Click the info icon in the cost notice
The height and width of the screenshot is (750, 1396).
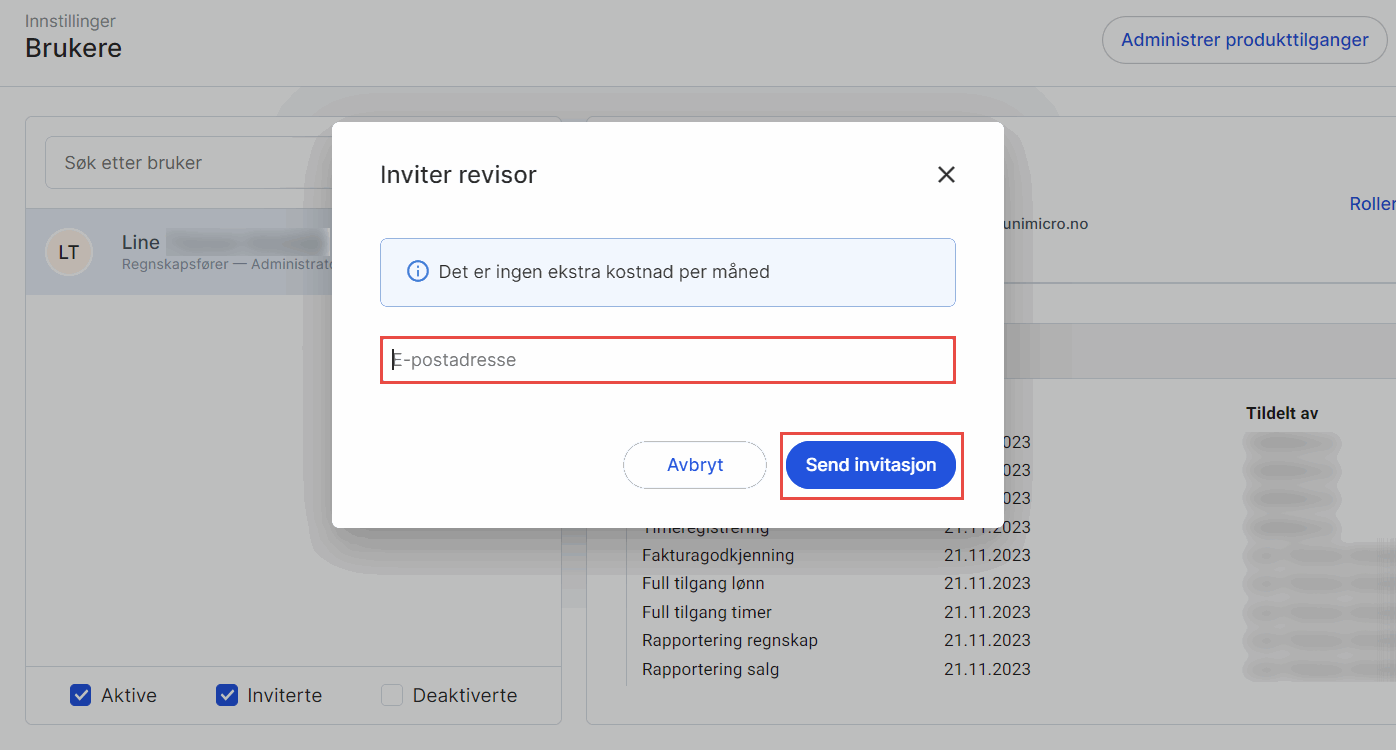coord(418,272)
